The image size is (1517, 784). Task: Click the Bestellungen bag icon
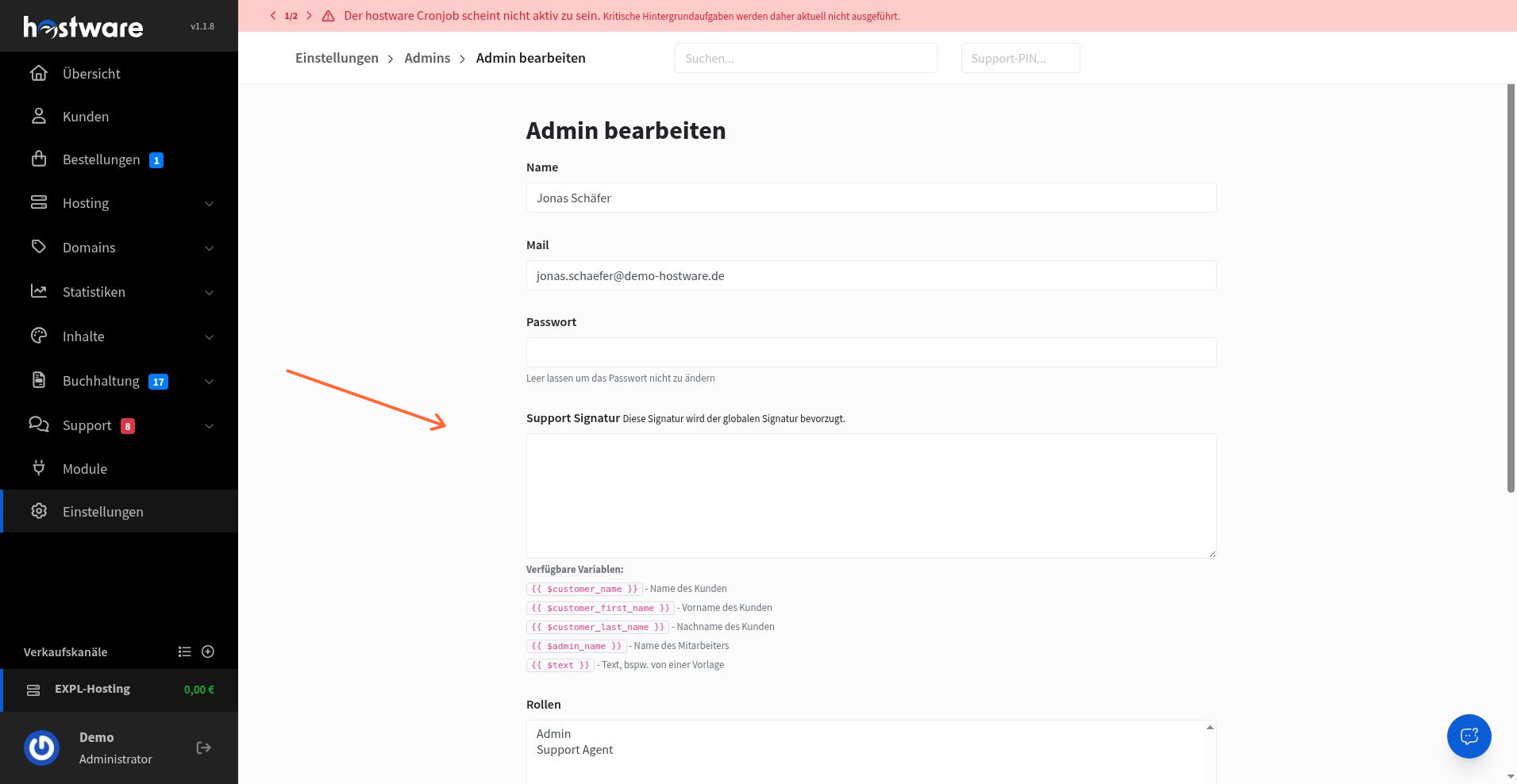(x=39, y=159)
